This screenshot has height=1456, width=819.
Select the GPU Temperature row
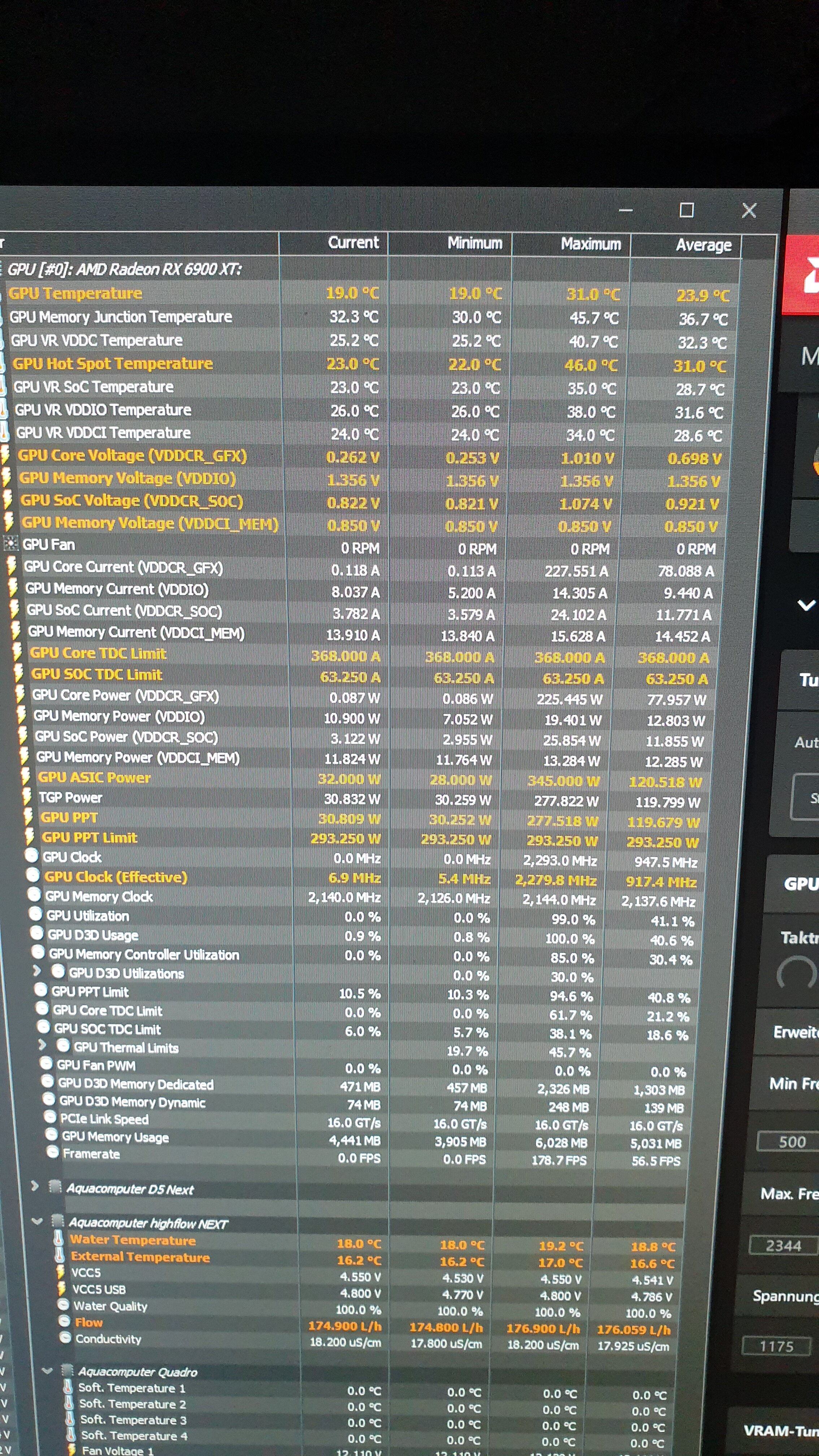tap(370, 294)
